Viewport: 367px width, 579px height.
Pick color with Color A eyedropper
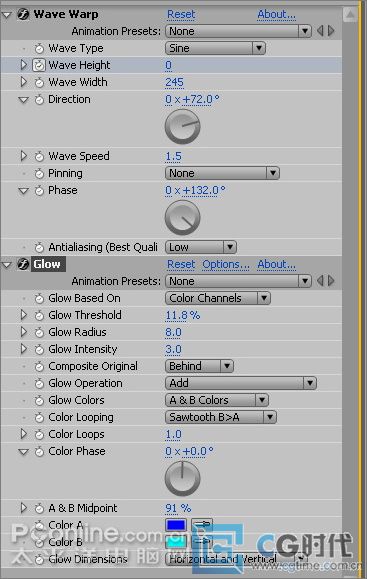point(202,525)
